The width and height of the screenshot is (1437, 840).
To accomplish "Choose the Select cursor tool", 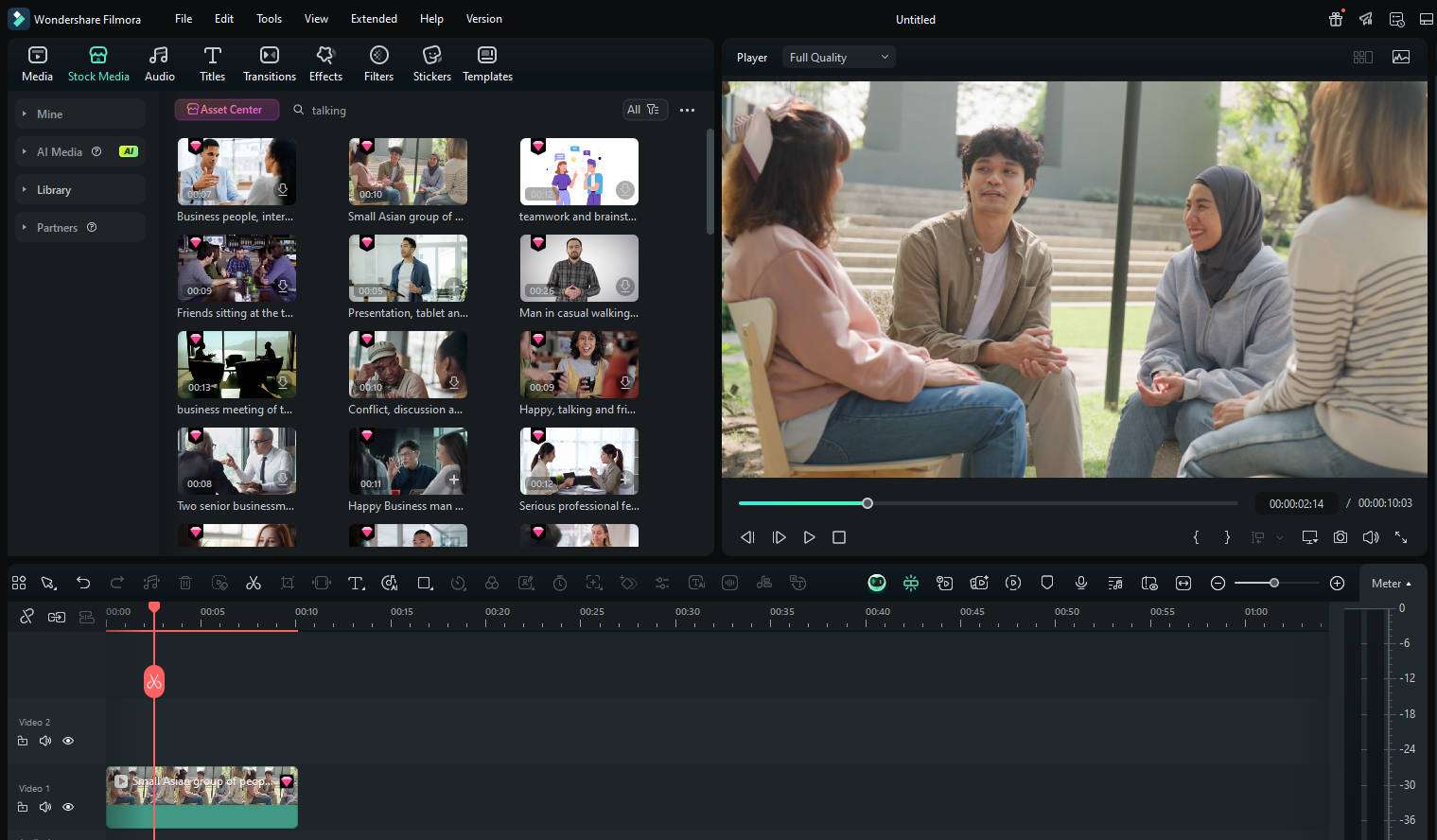I will [x=49, y=583].
